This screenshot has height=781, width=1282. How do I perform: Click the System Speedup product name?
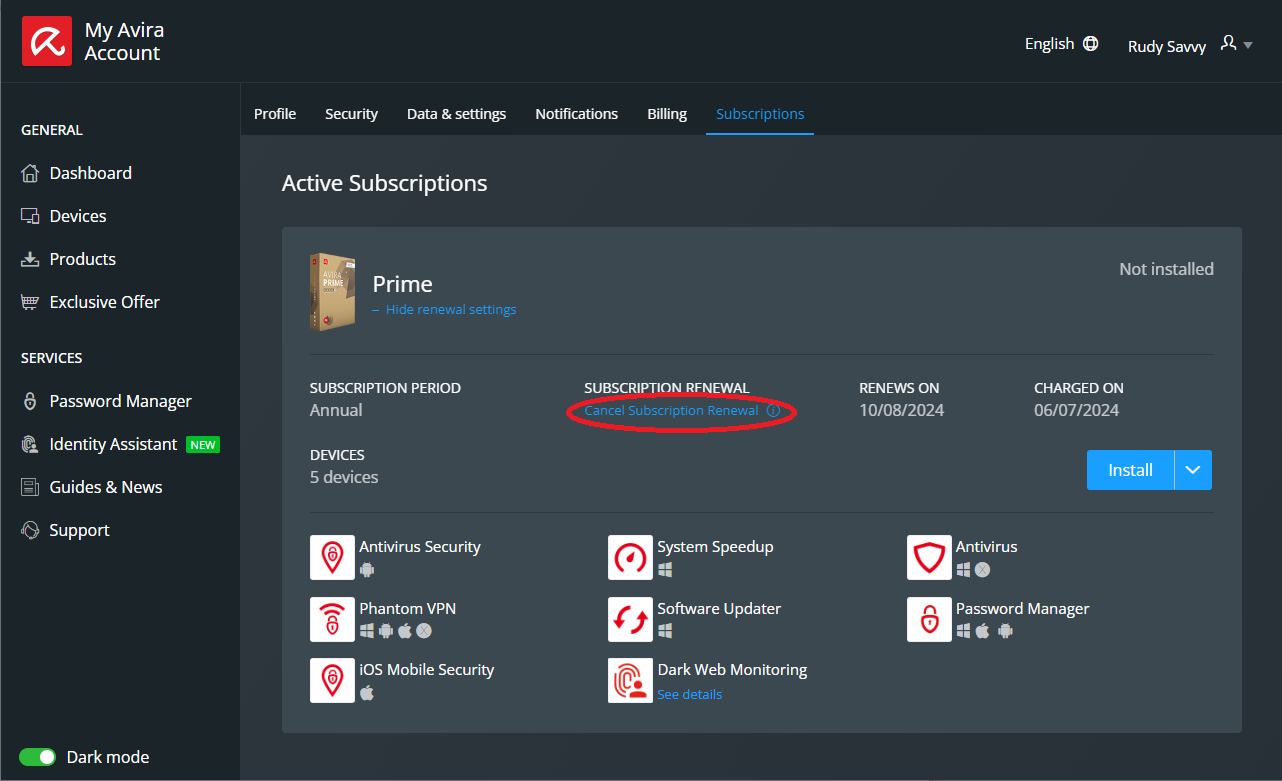(715, 547)
